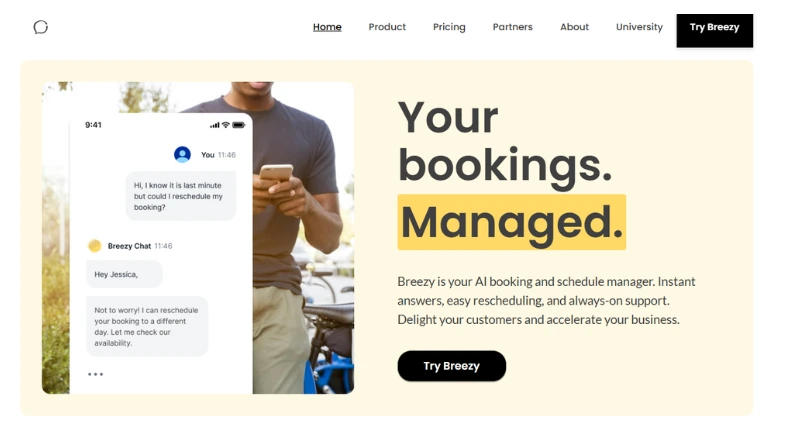
Task: Open the Home nav item
Action: click(x=327, y=27)
